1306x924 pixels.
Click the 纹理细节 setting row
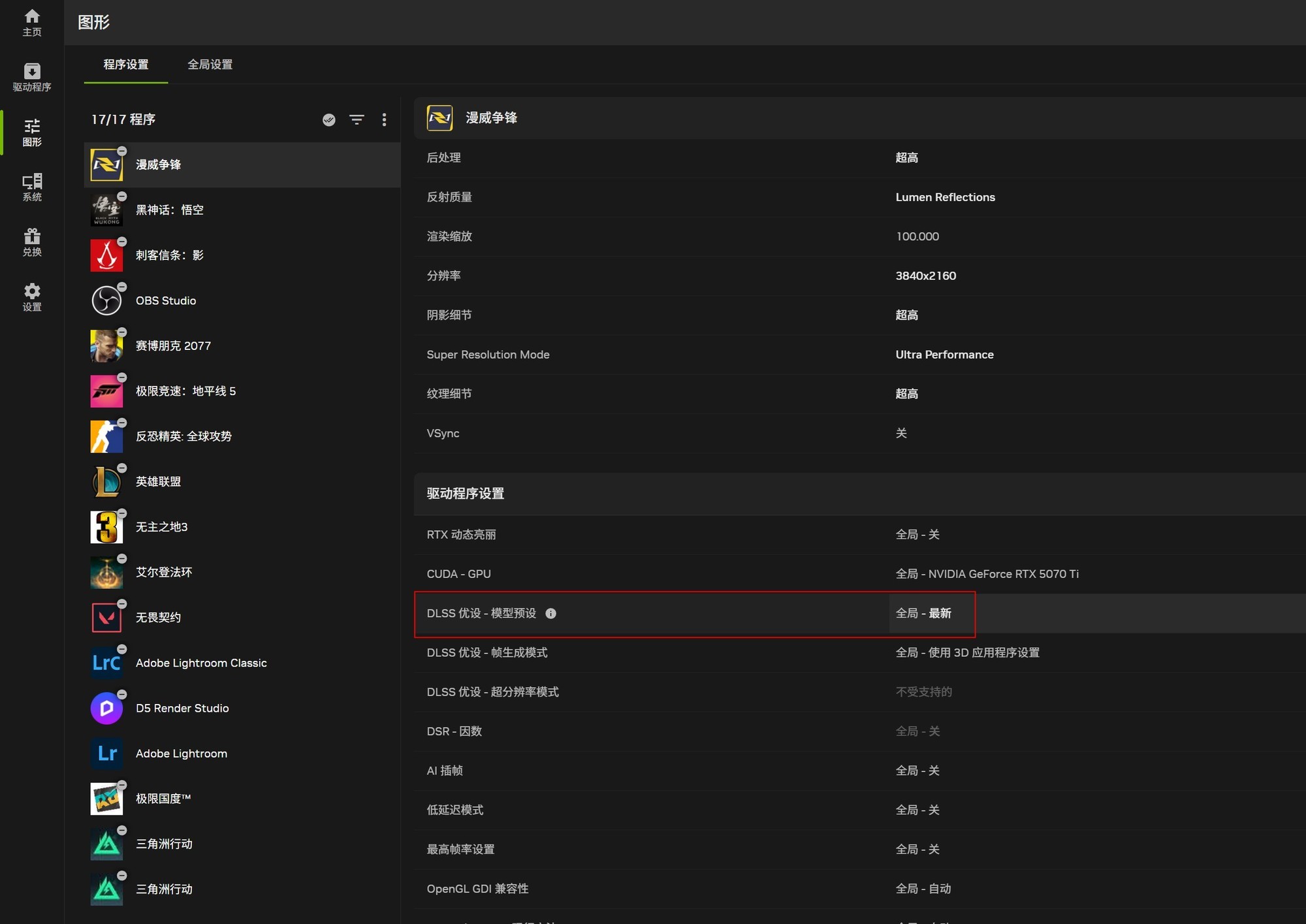click(x=859, y=394)
